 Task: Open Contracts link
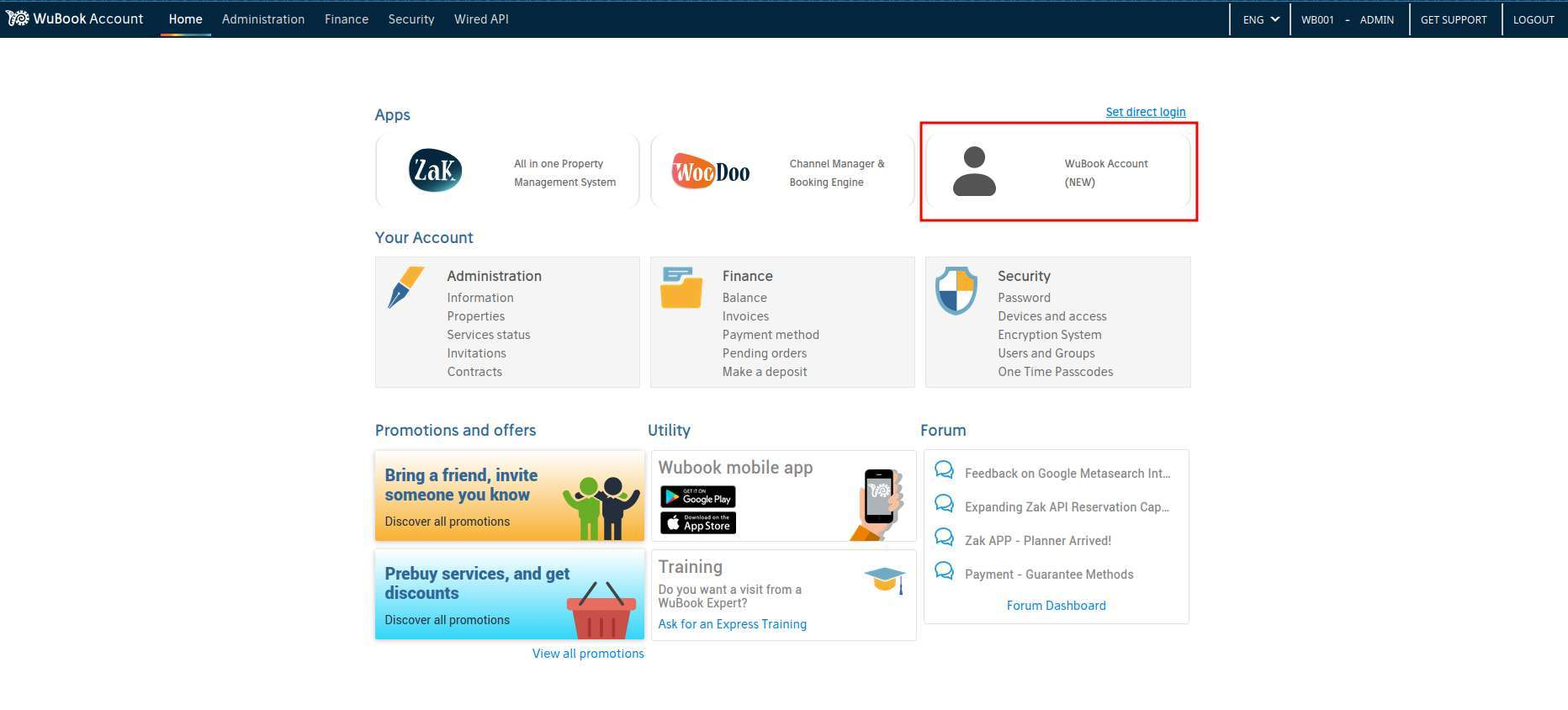tap(474, 372)
